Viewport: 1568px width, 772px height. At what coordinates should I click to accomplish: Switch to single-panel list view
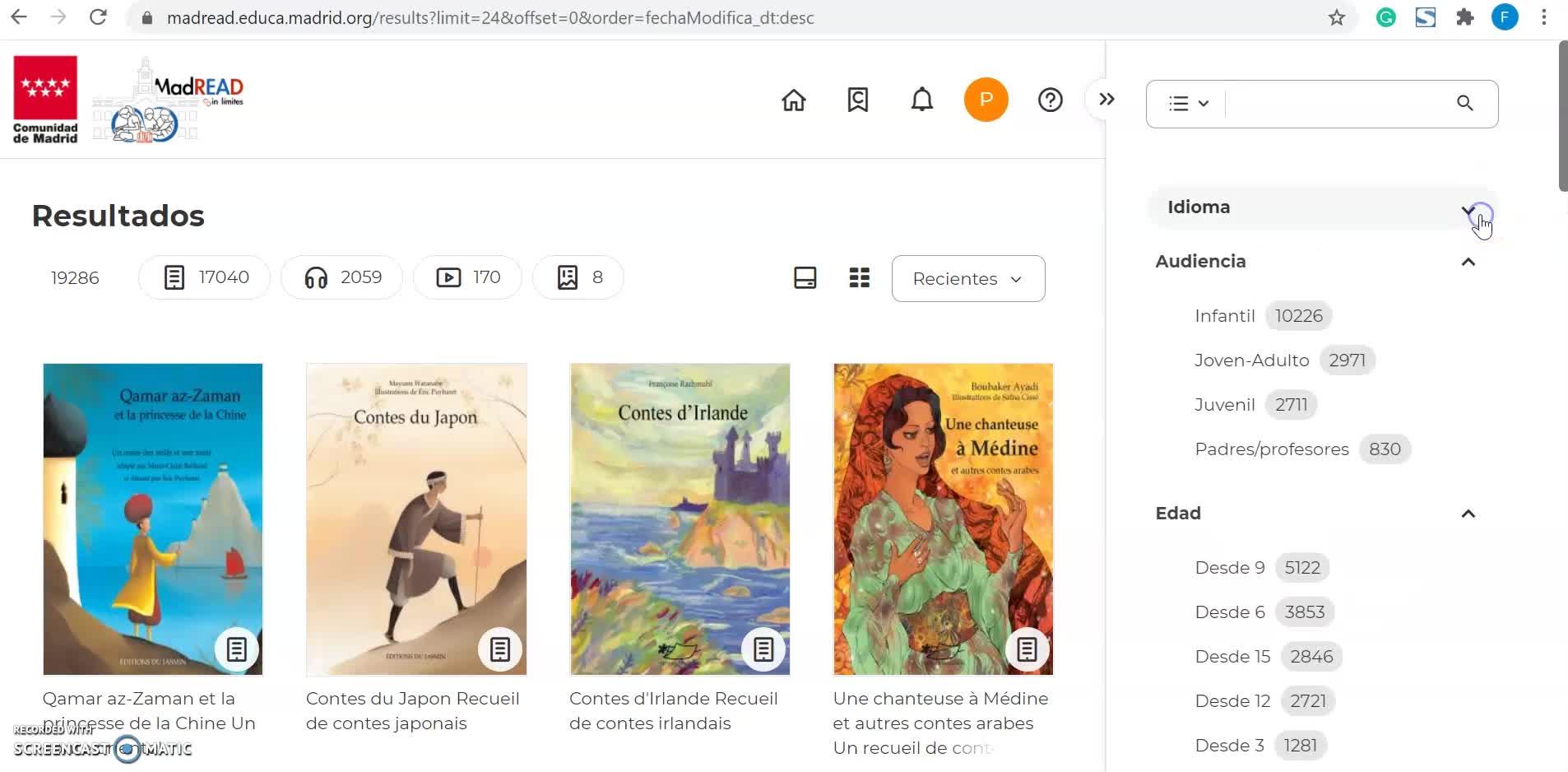click(805, 278)
